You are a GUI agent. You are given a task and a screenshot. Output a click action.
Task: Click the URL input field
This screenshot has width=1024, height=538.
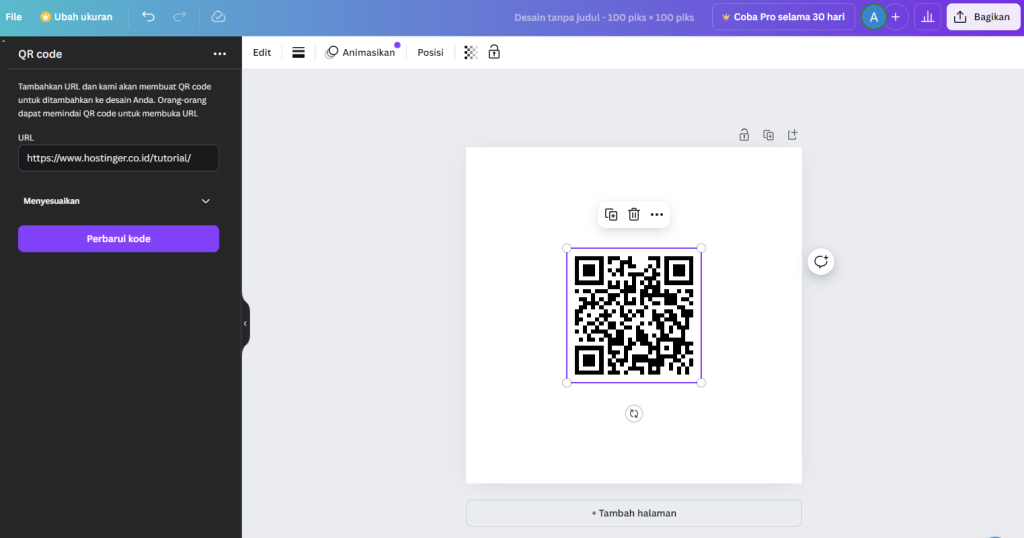(x=118, y=158)
